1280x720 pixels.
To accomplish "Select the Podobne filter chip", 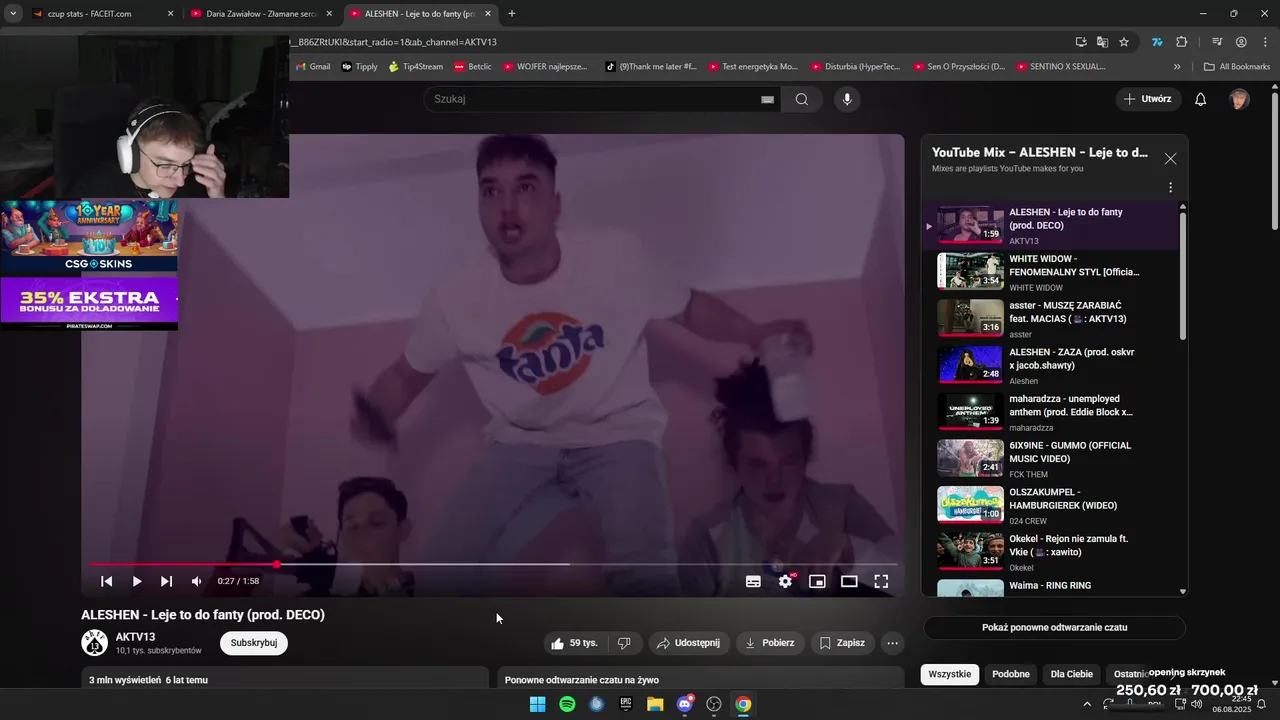I will coord(1011,674).
